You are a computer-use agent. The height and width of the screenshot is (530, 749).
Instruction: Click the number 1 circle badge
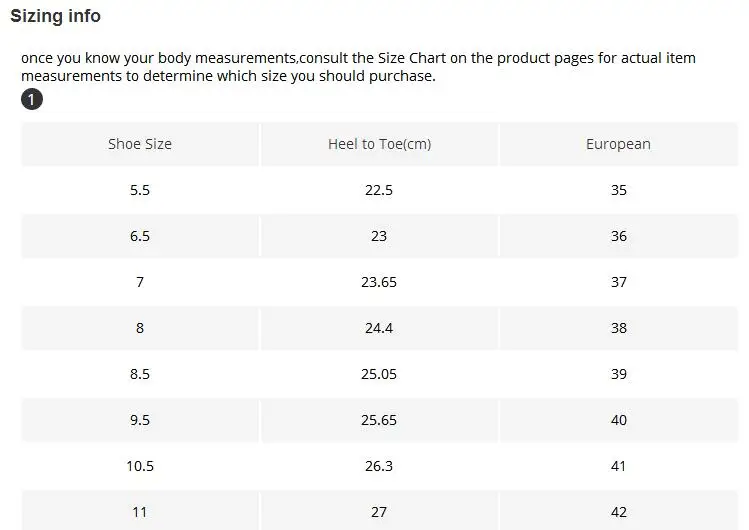point(32,100)
